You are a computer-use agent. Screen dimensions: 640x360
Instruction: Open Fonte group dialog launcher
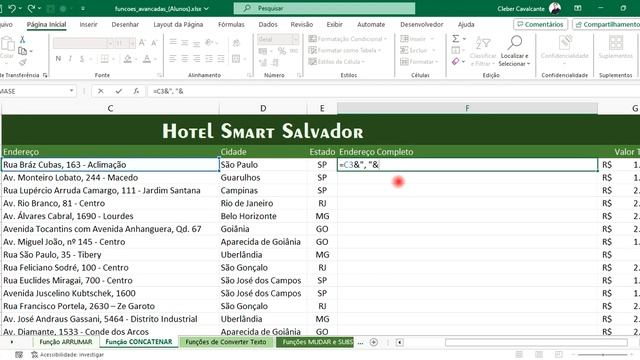point(160,75)
